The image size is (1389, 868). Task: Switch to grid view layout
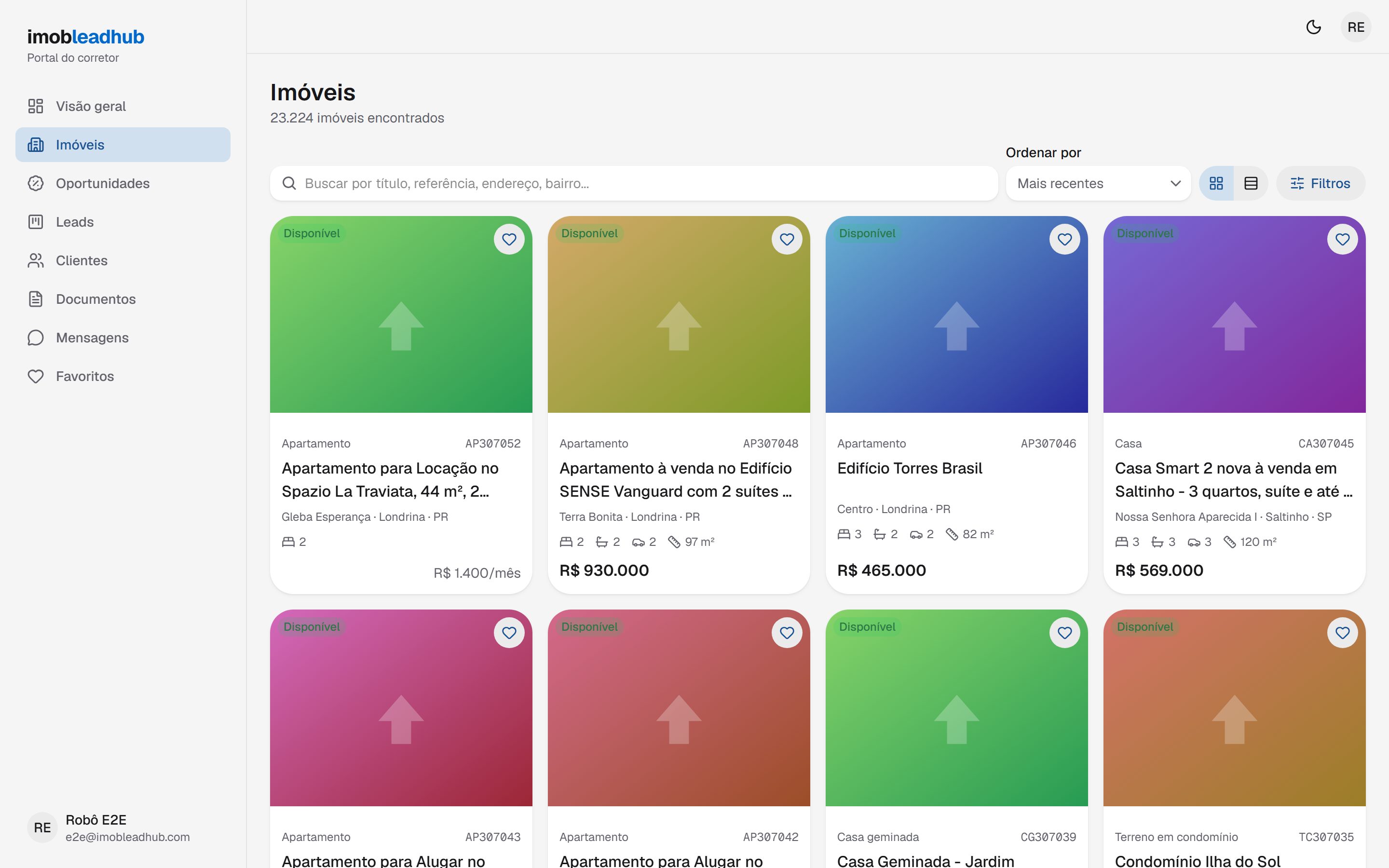[x=1216, y=183]
